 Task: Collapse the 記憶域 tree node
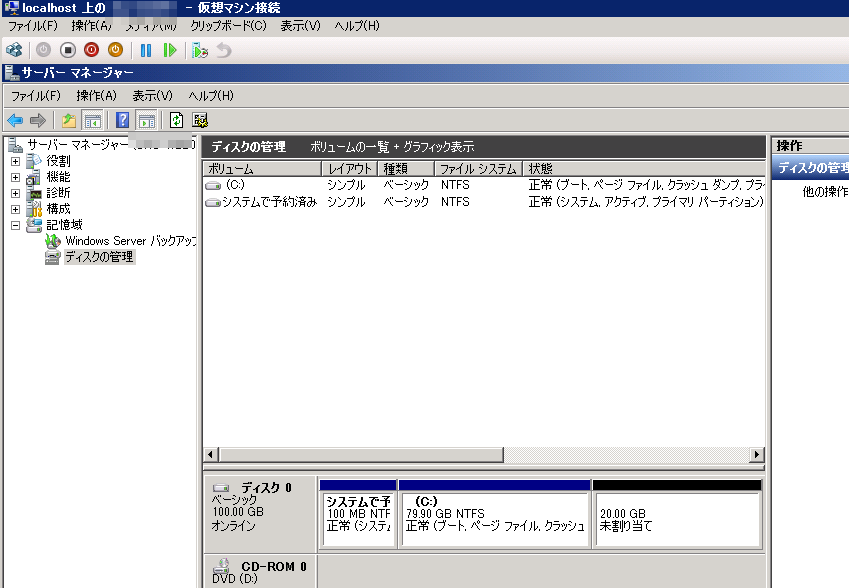[x=16, y=225]
